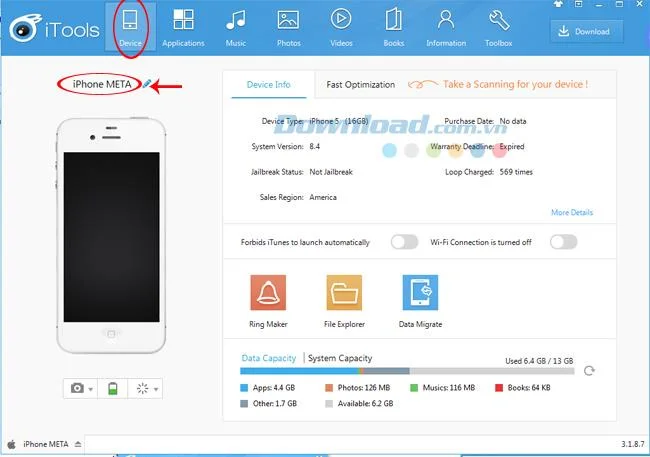Refresh the storage capacity bar

point(589,370)
